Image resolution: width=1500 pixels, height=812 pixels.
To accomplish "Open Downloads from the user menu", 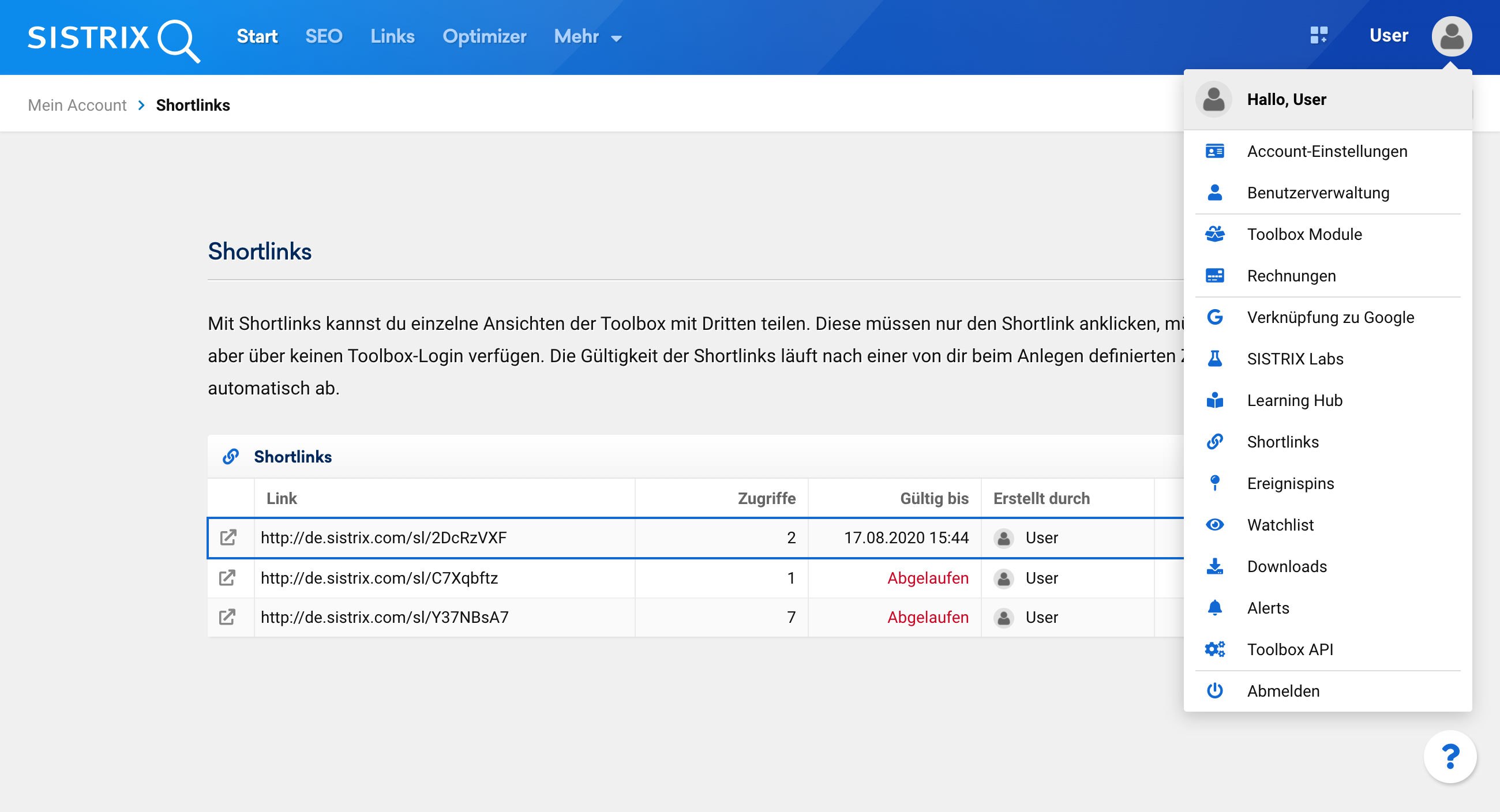I will click(1287, 566).
